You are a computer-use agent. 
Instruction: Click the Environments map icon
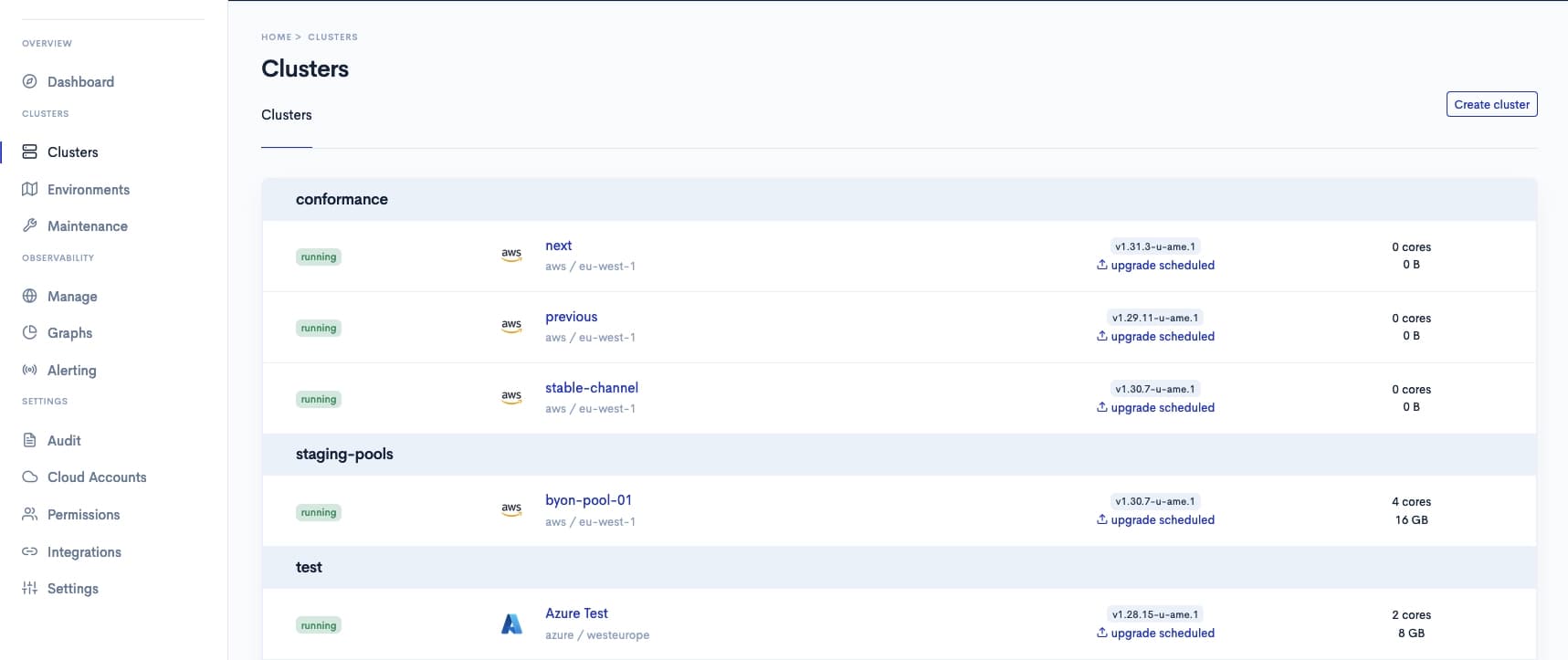point(30,189)
